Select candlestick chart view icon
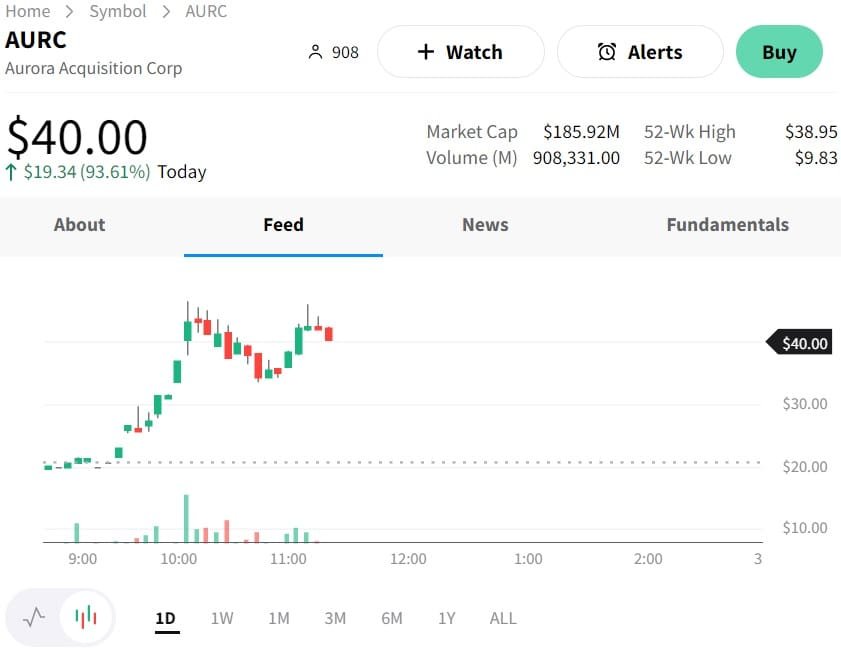The height and width of the screenshot is (654, 841). 86,617
